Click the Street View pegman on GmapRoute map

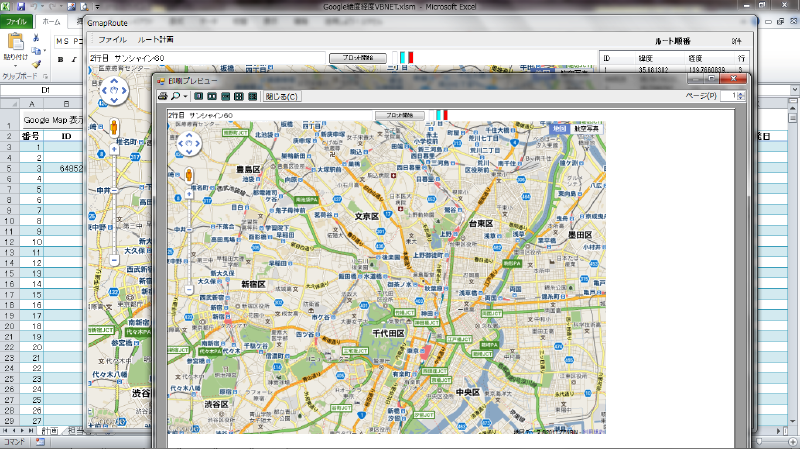[113, 128]
